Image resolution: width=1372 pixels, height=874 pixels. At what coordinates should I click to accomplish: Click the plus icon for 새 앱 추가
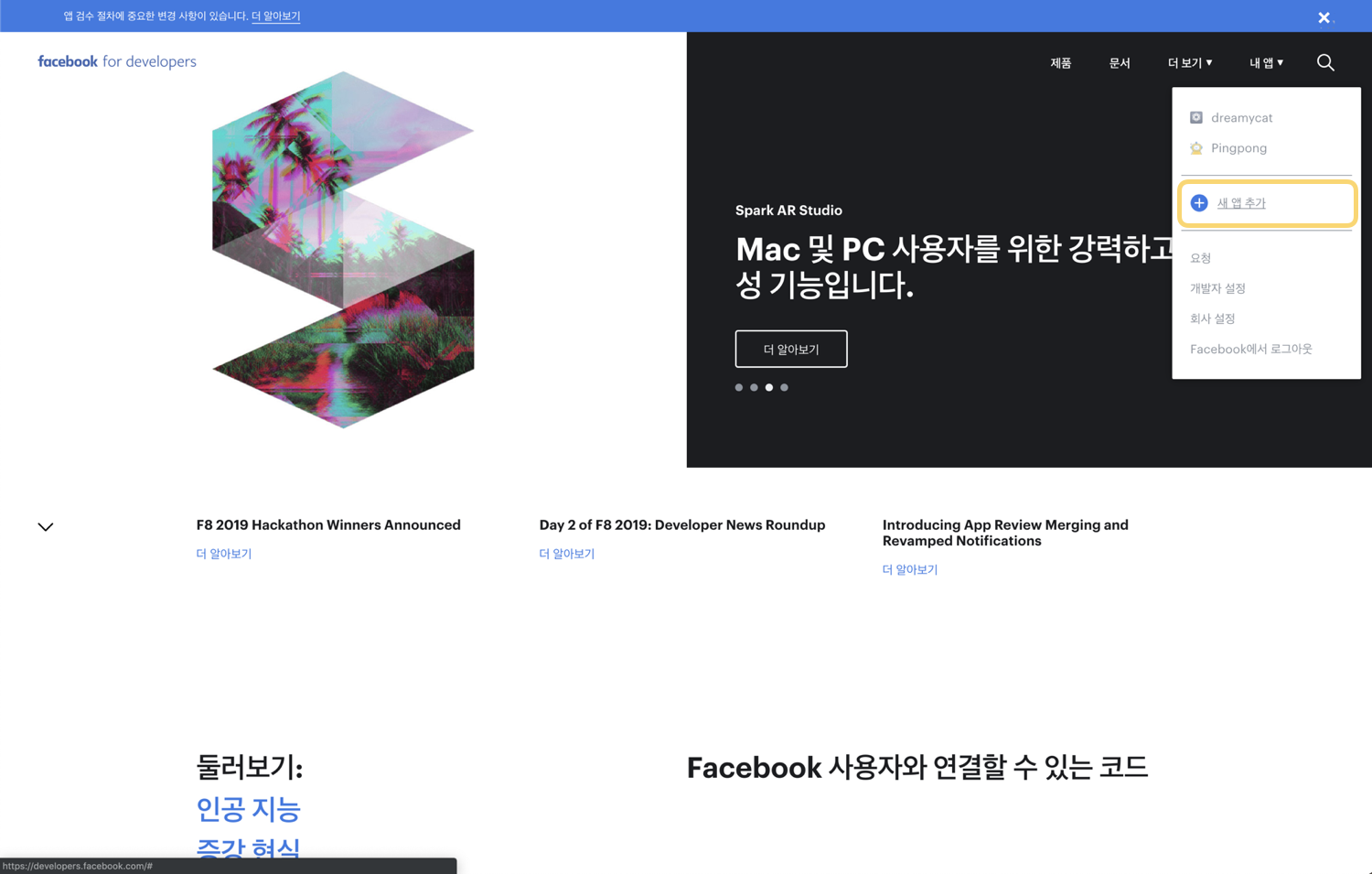[x=1199, y=203]
